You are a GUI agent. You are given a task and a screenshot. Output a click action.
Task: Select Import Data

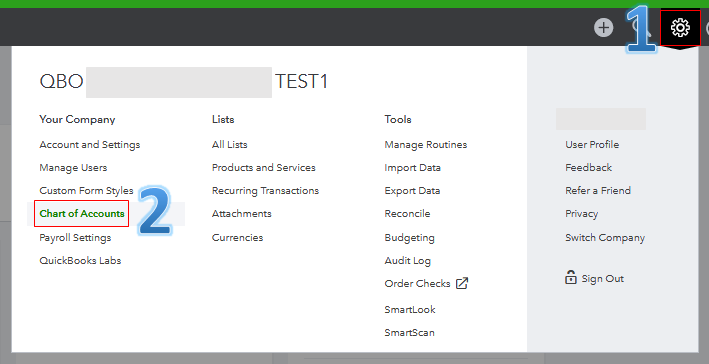pos(412,168)
